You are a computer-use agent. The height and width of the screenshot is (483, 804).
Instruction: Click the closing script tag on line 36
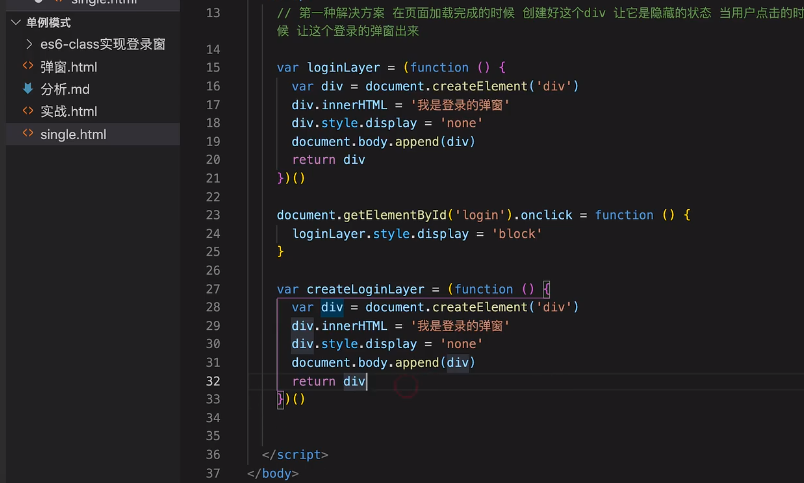click(x=295, y=455)
